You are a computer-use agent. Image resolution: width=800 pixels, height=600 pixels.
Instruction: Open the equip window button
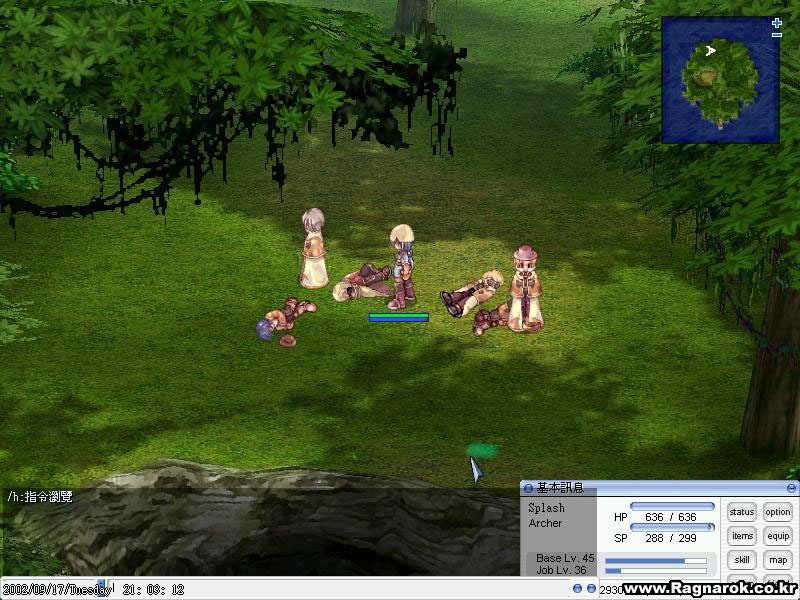(777, 536)
